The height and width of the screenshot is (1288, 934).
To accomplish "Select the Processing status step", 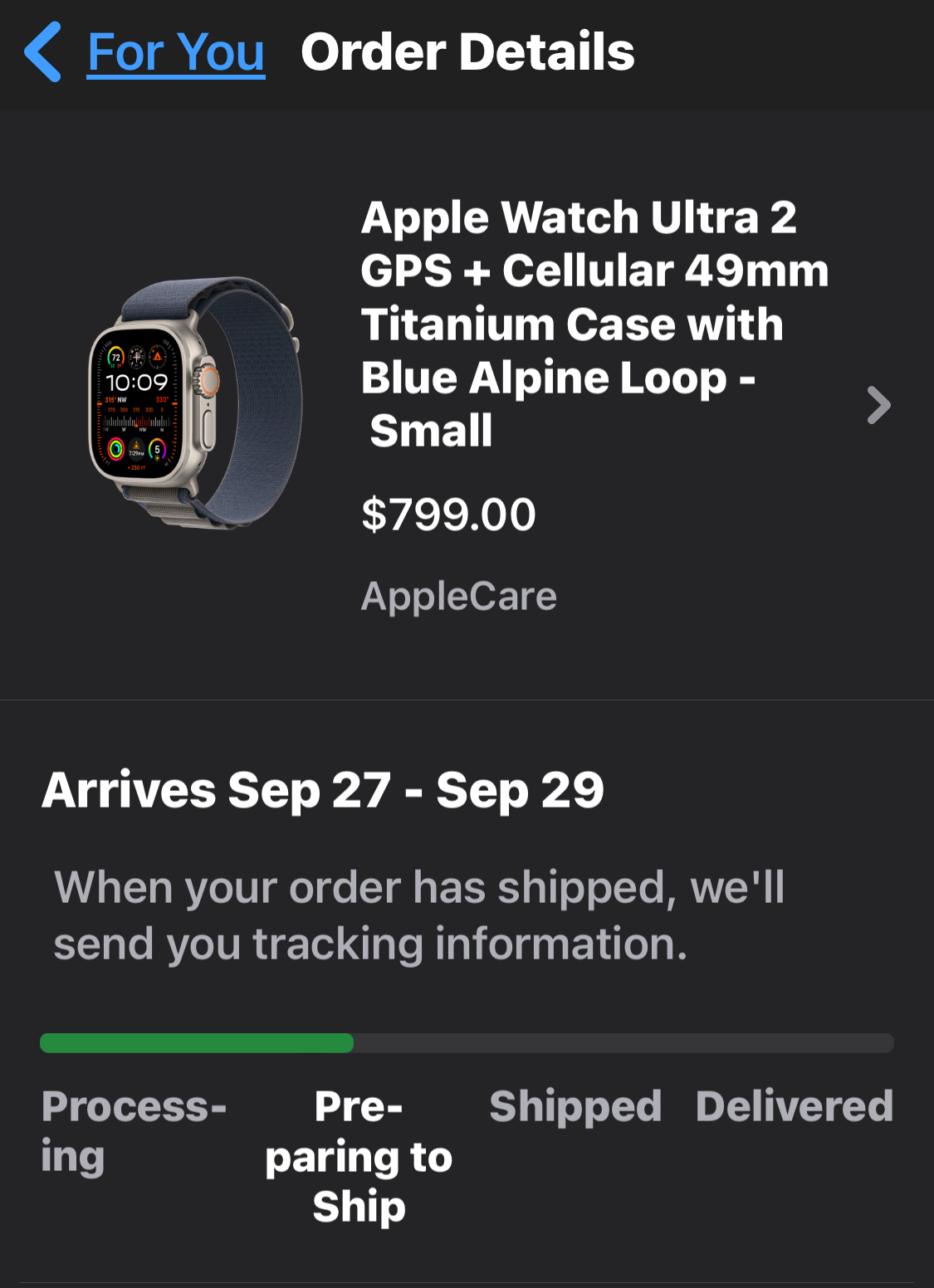I will 133,1130.
